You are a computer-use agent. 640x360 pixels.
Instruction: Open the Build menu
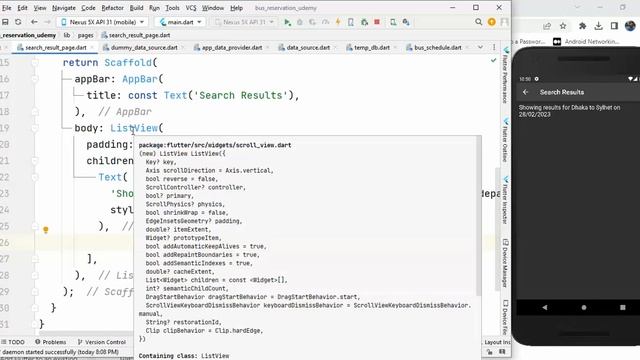click(x=136, y=8)
